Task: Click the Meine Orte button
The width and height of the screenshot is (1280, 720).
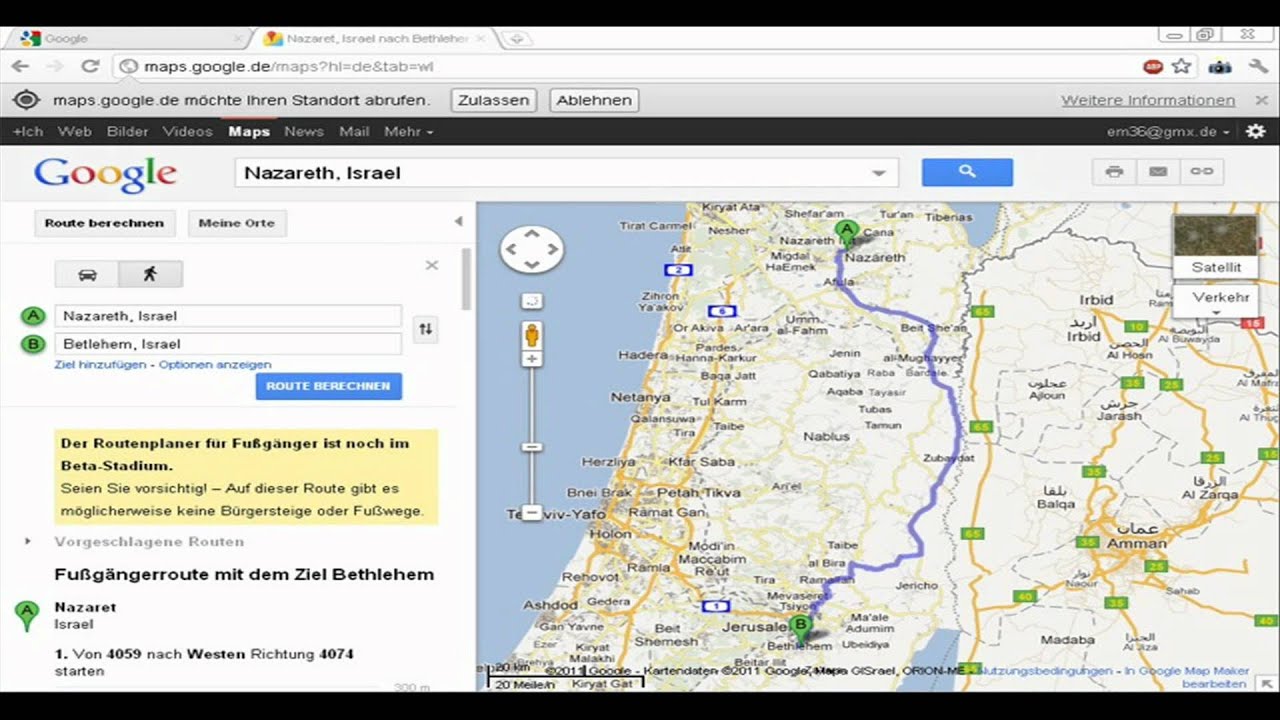Action: pos(236,223)
